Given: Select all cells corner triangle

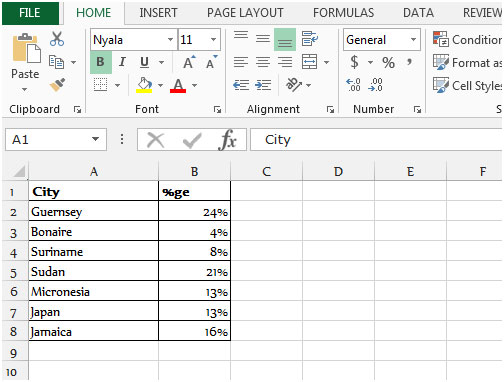Looking at the screenshot, I should [x=19, y=171].
